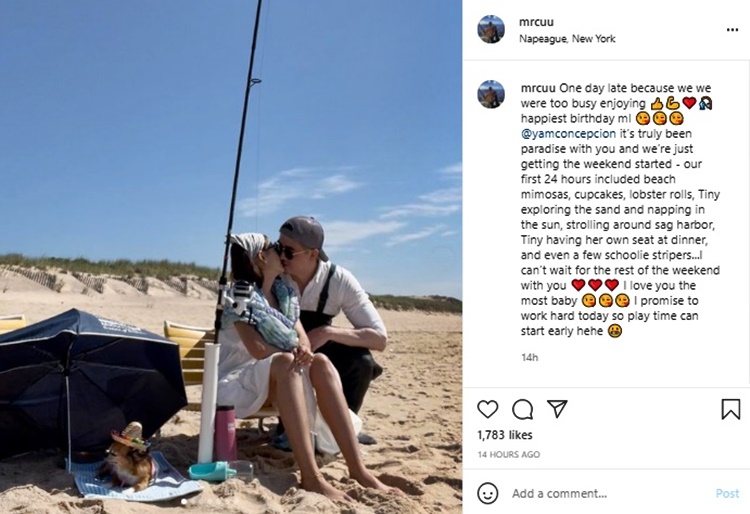Click the 14 HOURS AGO timestamp
The image size is (750, 514).
click(508, 454)
